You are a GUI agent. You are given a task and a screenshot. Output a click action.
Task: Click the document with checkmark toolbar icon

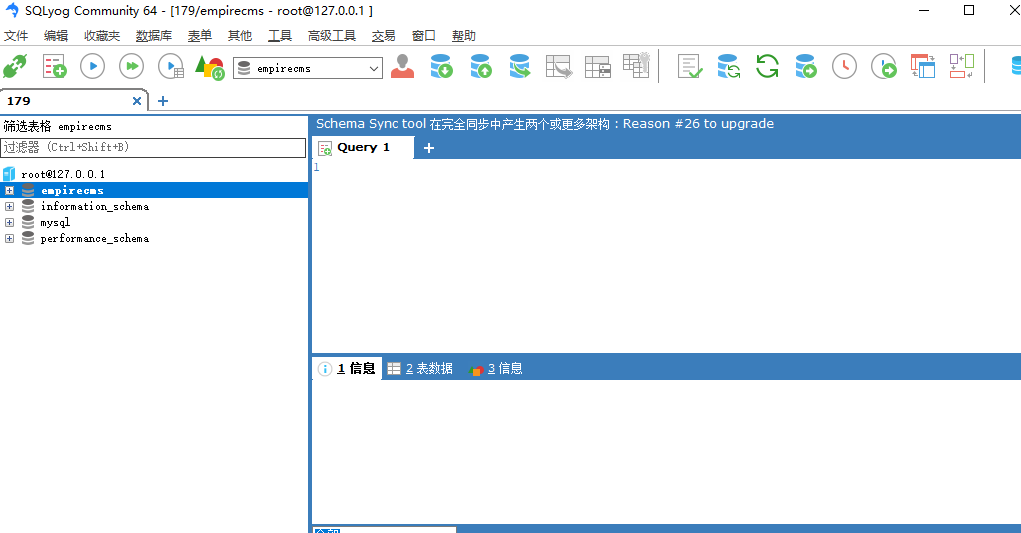coord(690,66)
